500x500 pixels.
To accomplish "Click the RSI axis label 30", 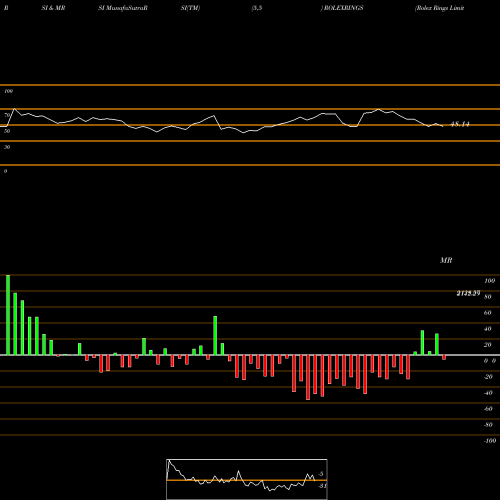I will [x=7, y=147].
